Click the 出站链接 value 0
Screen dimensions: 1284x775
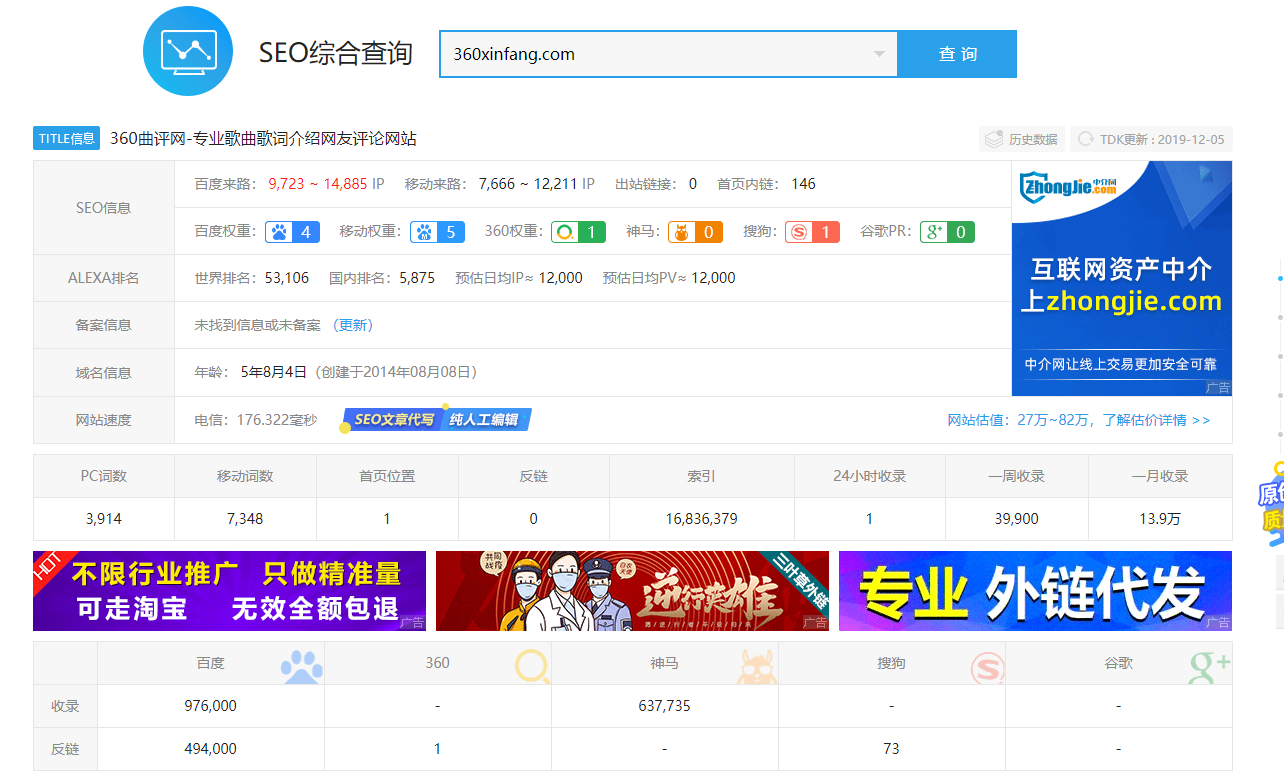693,184
